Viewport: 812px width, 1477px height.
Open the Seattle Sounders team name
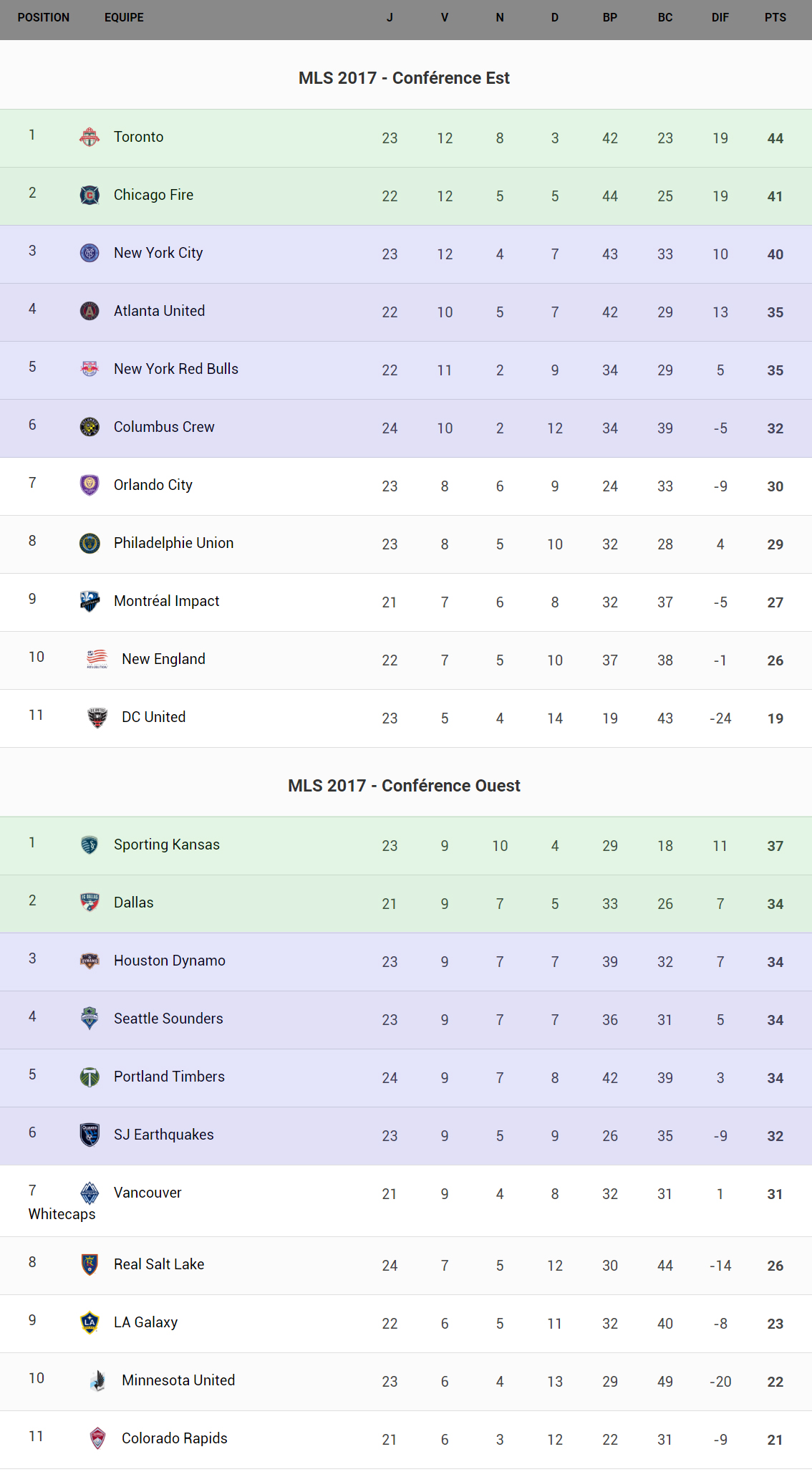pos(168,1019)
